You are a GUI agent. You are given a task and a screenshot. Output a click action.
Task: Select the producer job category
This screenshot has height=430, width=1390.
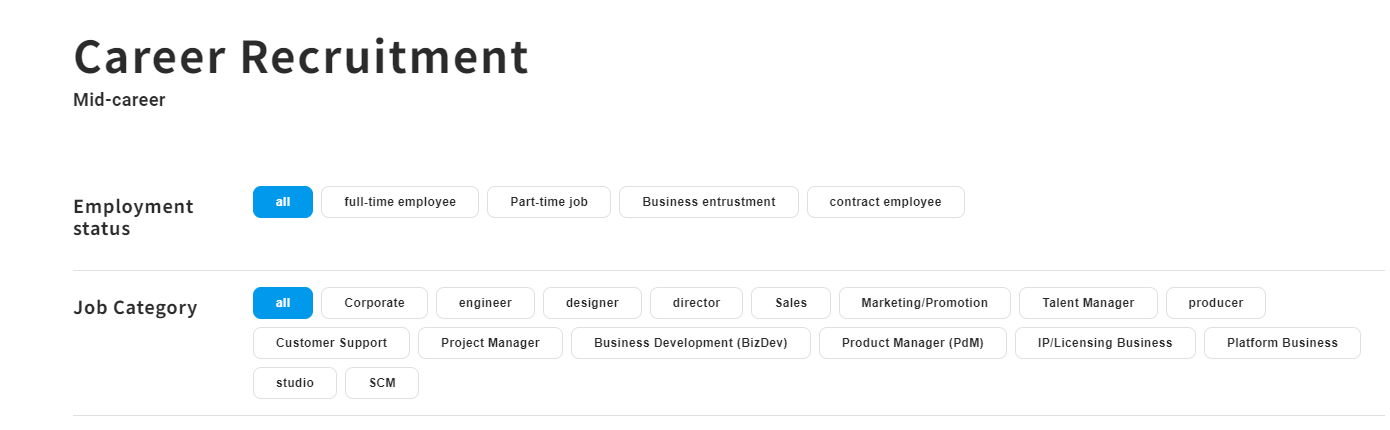(1216, 303)
